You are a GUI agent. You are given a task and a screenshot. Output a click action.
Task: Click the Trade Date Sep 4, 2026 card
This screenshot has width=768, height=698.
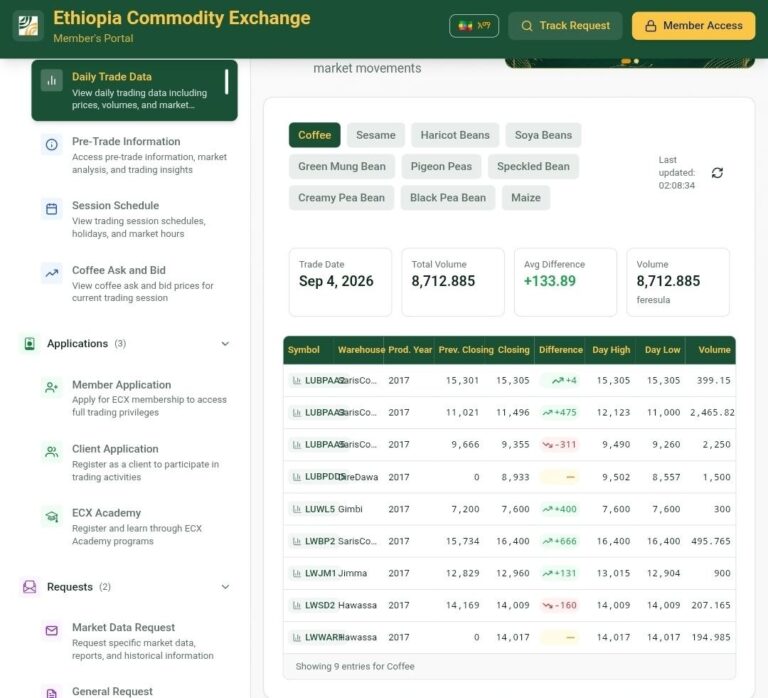click(x=340, y=282)
